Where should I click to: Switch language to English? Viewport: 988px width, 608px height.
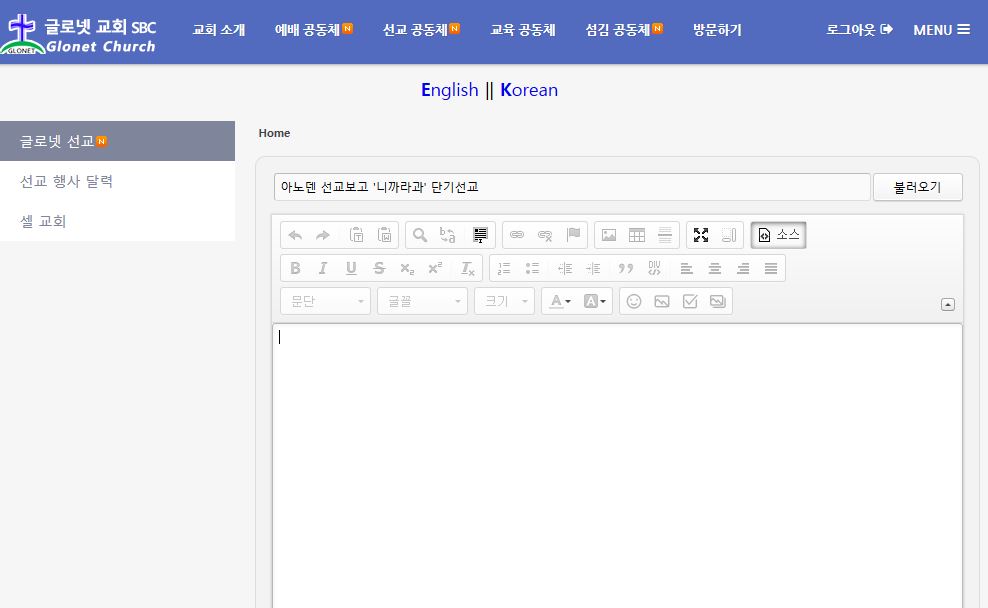pyautogui.click(x=450, y=90)
